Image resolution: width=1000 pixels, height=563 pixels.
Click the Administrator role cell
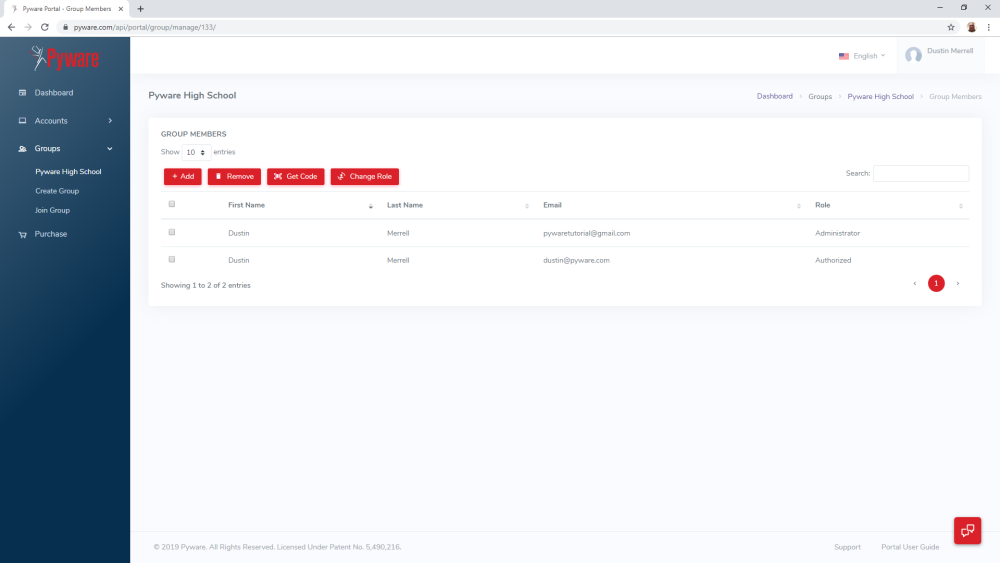(837, 233)
